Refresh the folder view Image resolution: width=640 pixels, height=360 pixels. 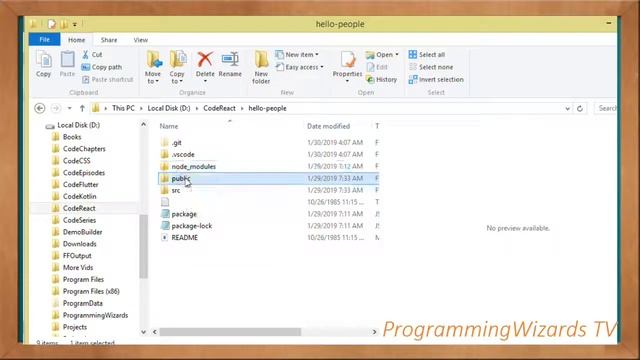pyautogui.click(x=580, y=109)
